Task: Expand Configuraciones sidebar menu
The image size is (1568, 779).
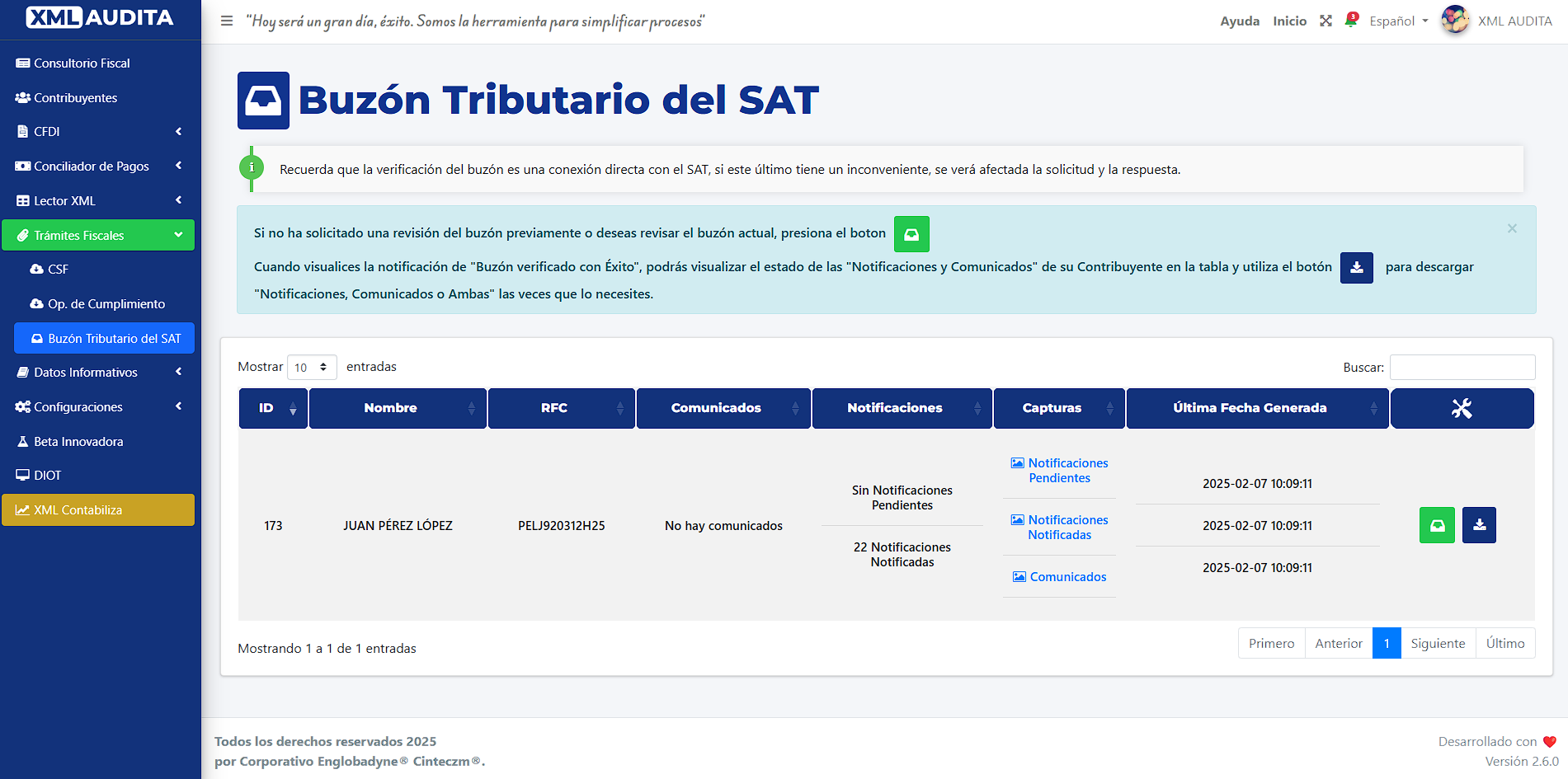Action: click(x=98, y=407)
